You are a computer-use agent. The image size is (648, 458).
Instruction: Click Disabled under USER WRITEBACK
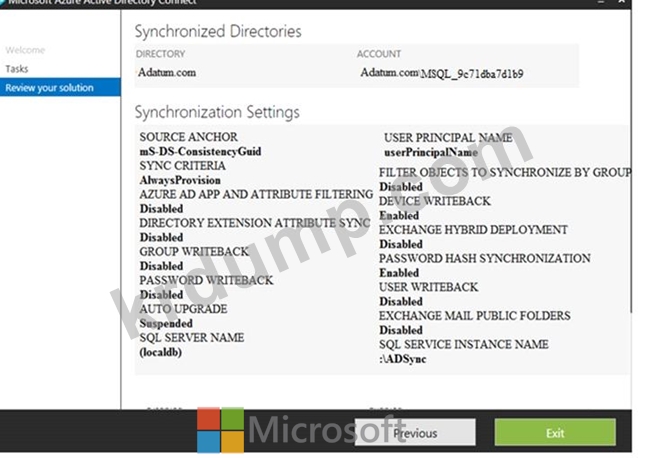[401, 301]
